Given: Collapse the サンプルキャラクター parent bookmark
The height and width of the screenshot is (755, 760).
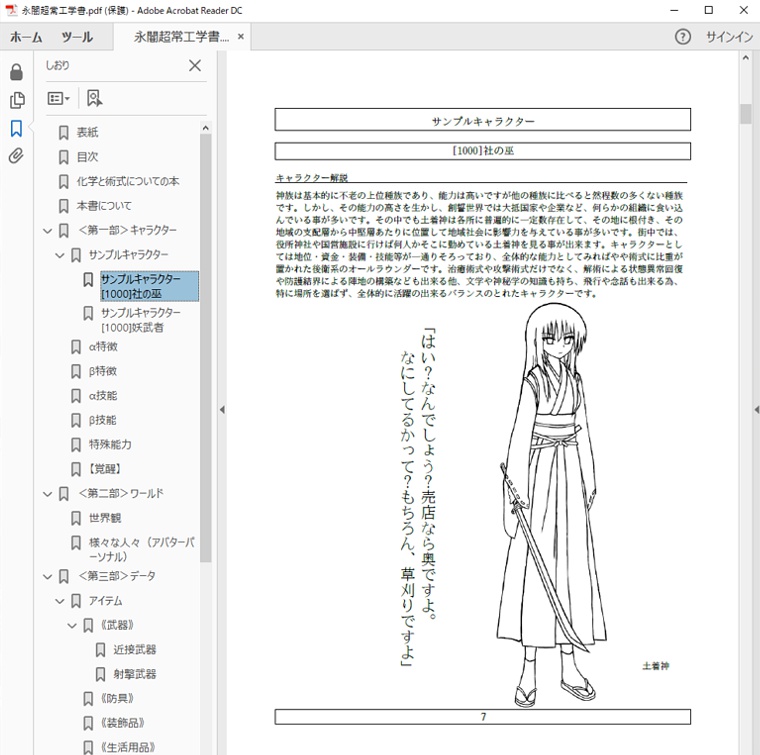Looking at the screenshot, I should (60, 255).
